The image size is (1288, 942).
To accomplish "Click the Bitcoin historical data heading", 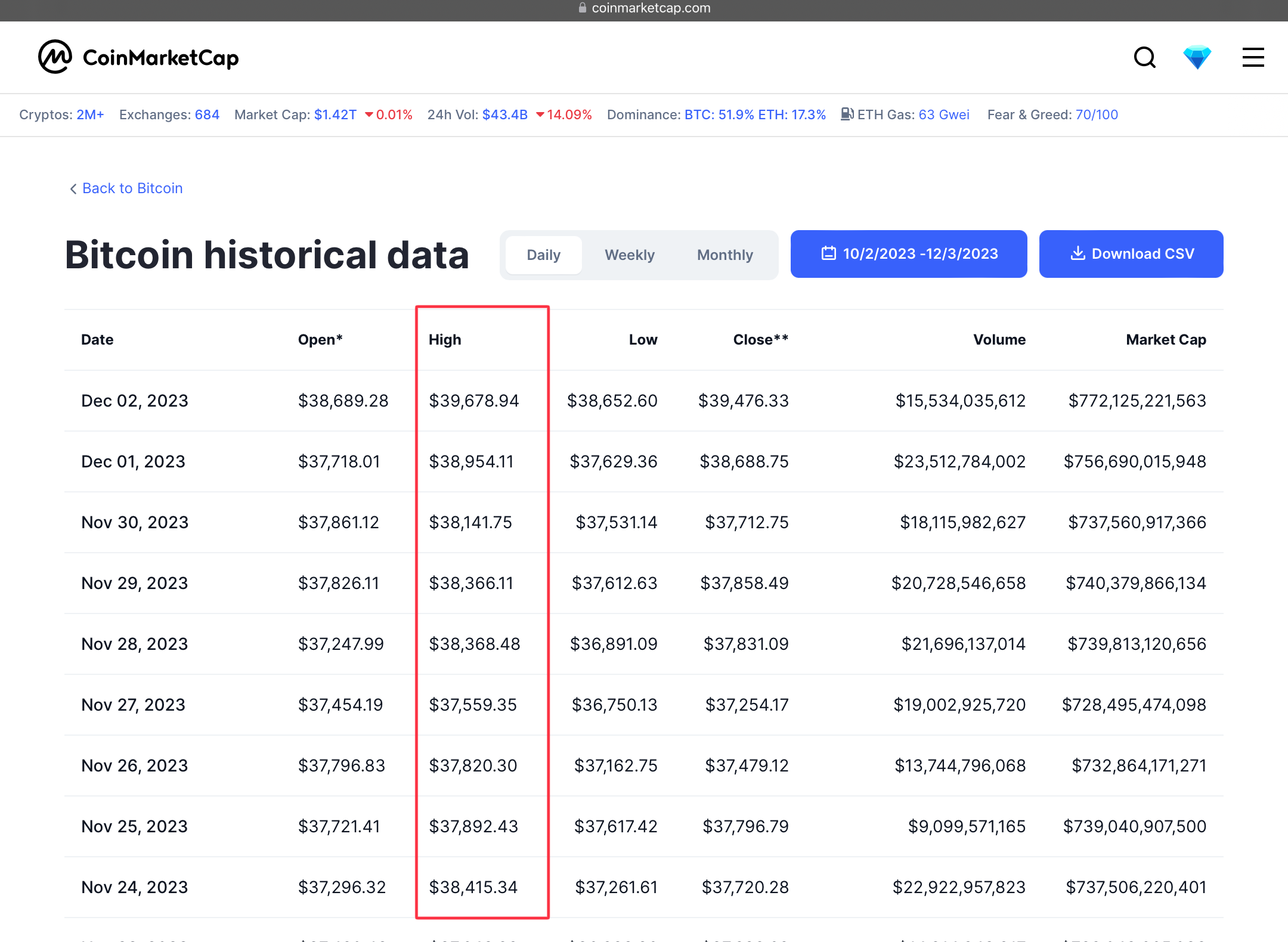I will pyautogui.click(x=267, y=255).
